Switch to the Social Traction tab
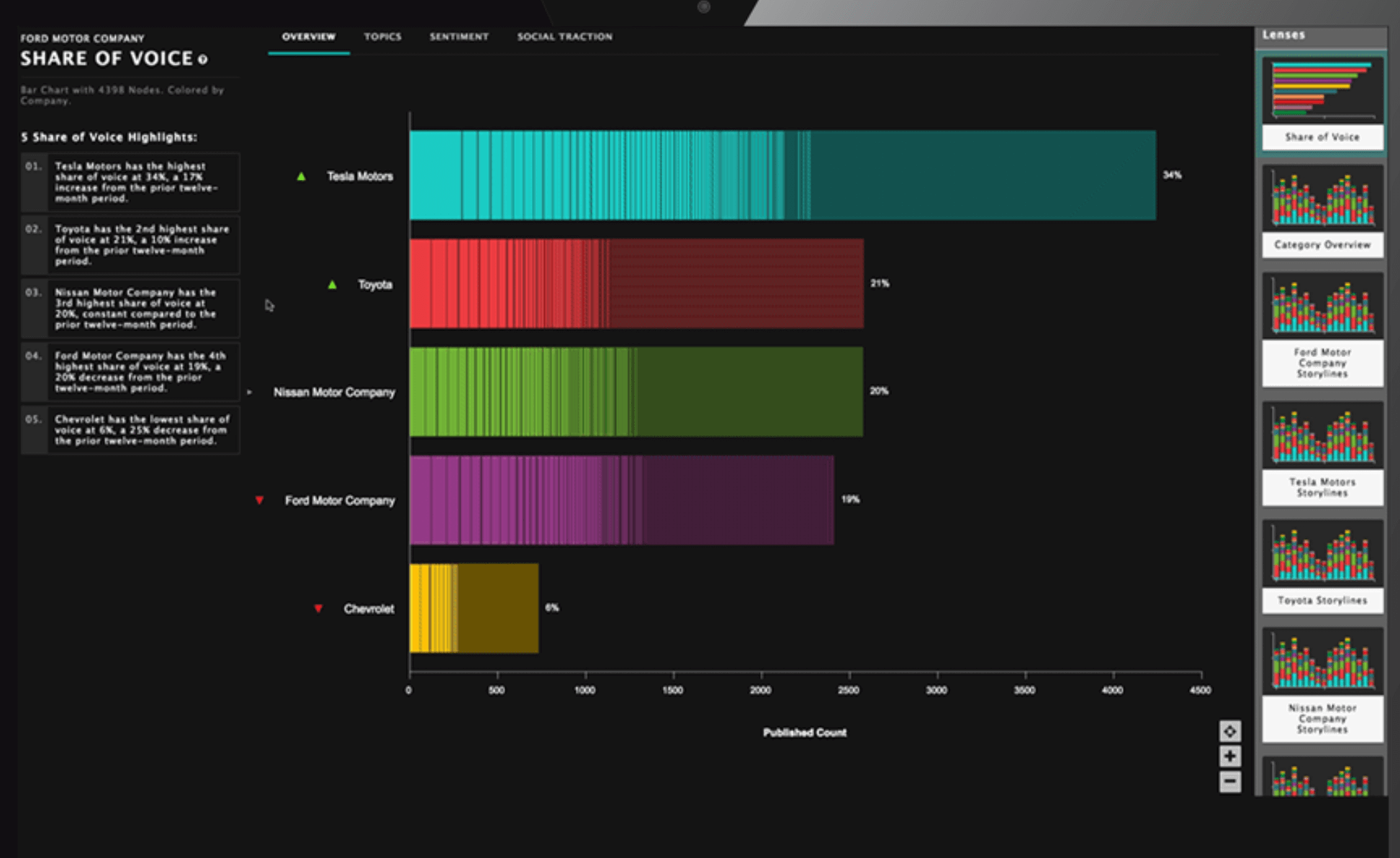 coord(566,37)
